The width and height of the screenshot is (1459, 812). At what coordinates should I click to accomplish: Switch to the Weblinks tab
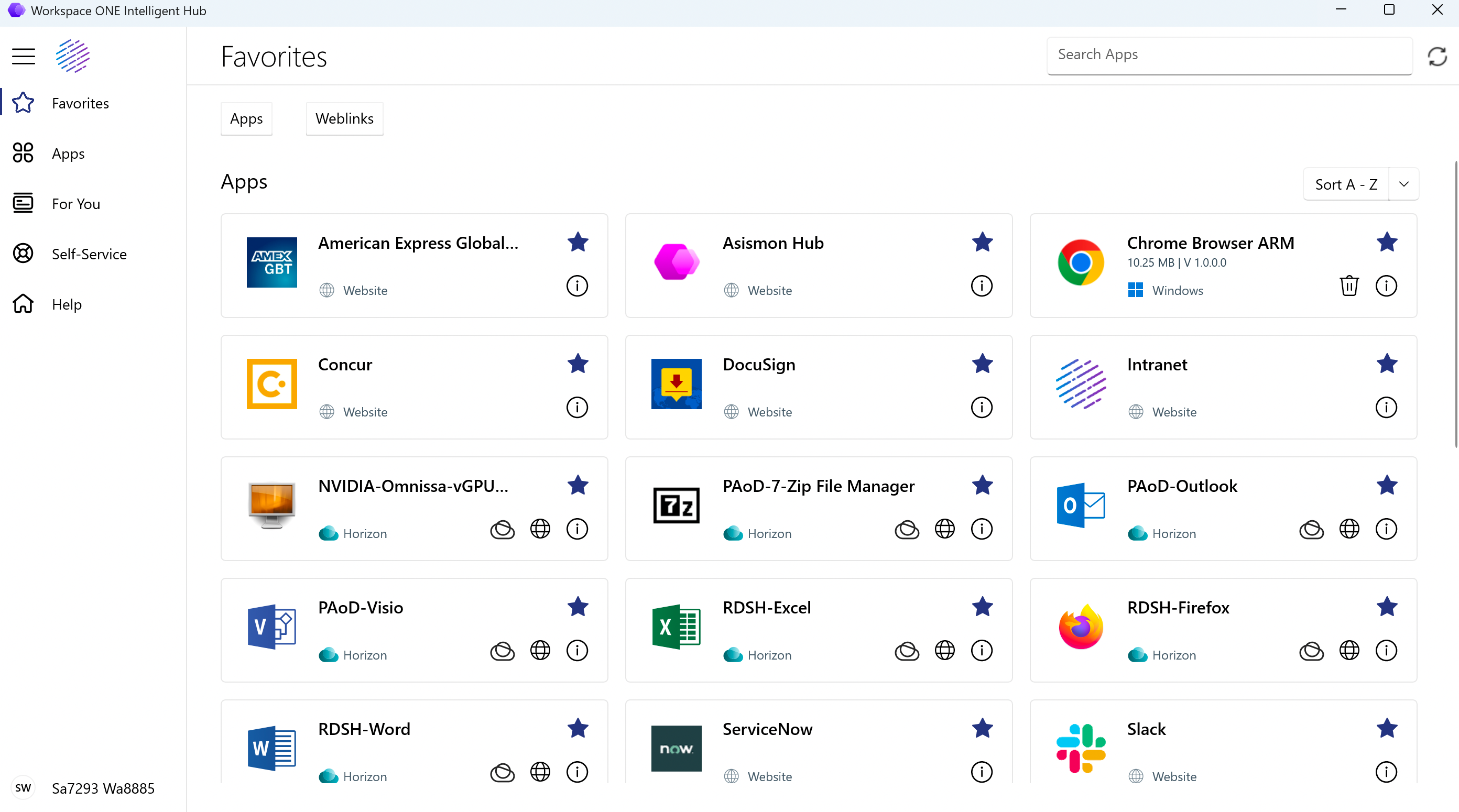tap(344, 119)
